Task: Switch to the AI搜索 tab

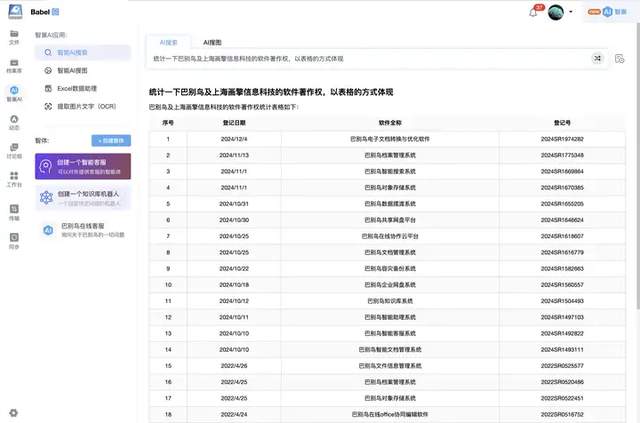Action: (x=169, y=43)
